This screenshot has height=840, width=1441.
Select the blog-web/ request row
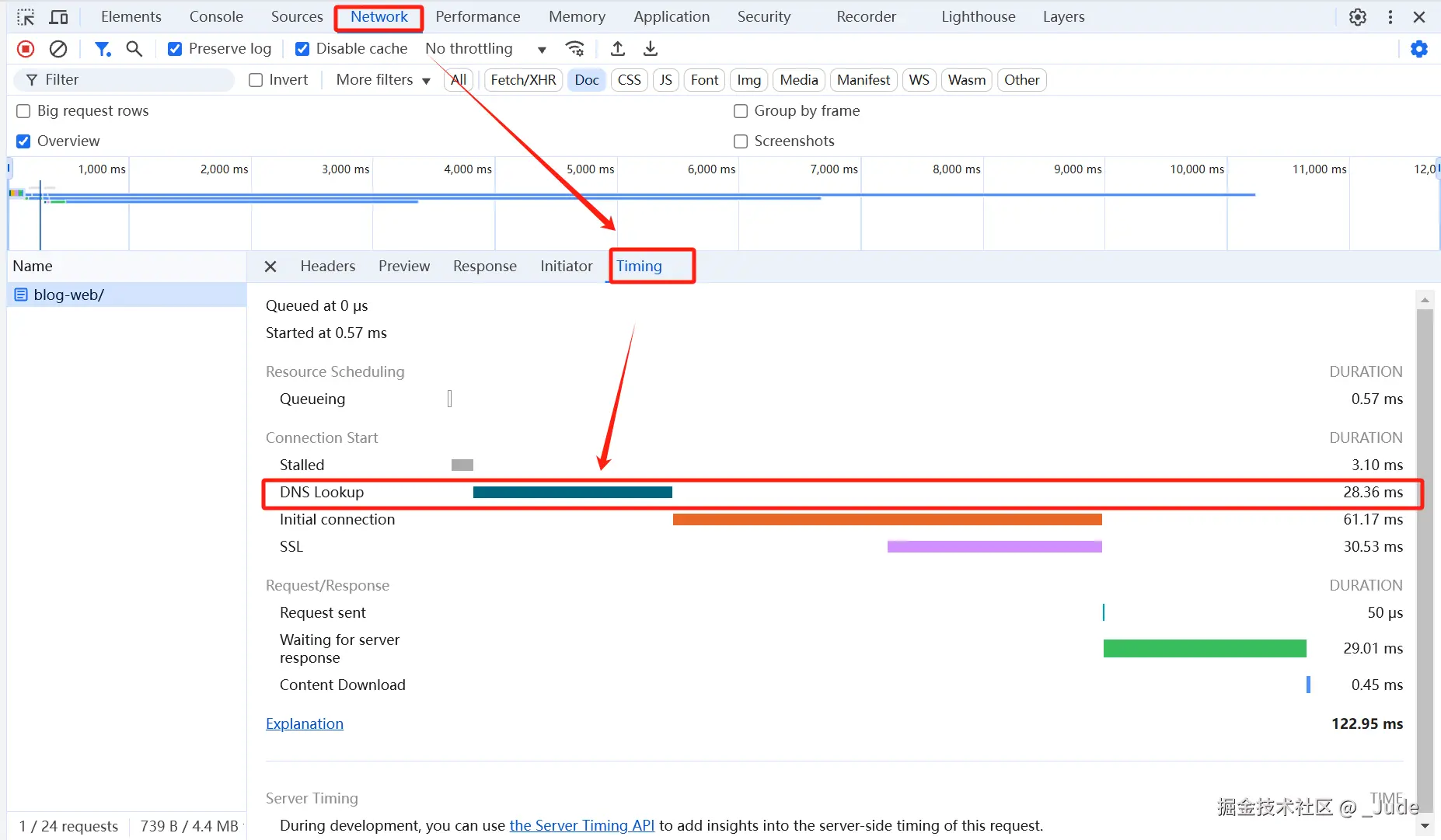click(127, 295)
